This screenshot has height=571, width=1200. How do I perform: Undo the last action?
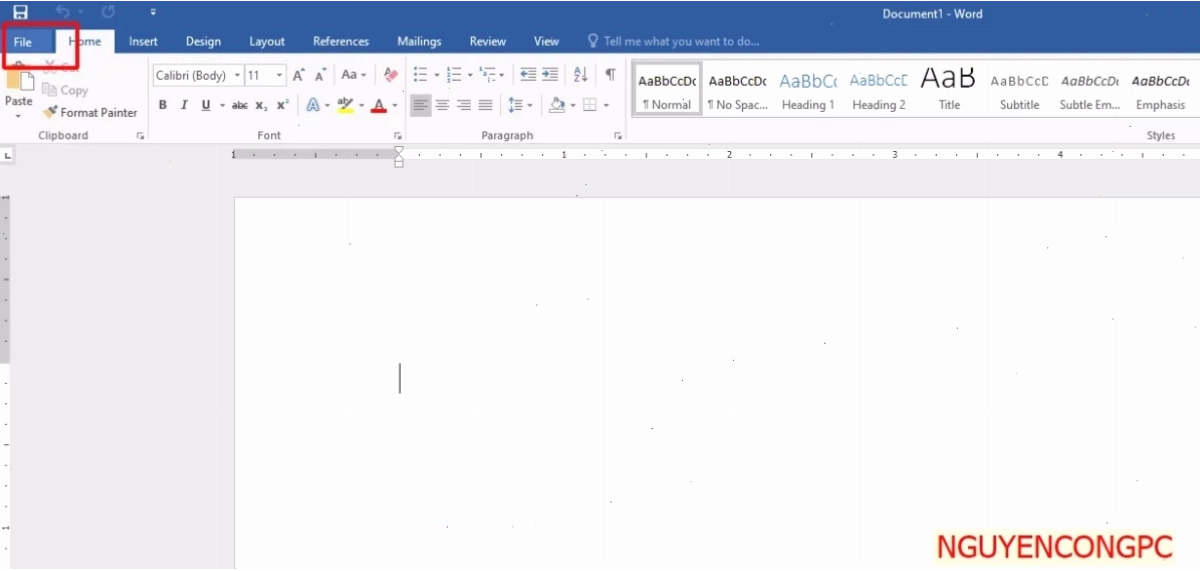tap(63, 12)
